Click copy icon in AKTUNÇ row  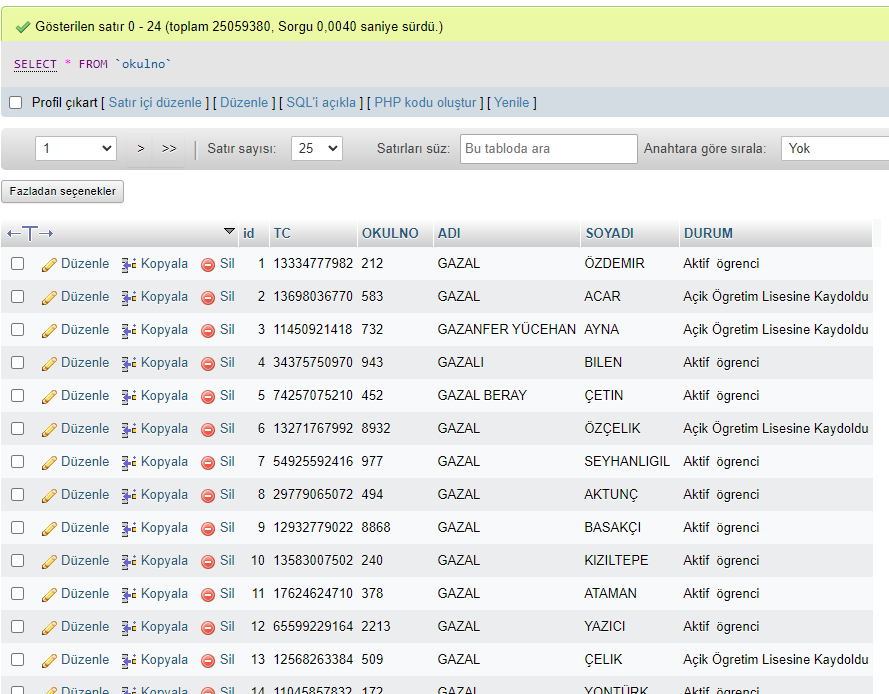pos(129,495)
